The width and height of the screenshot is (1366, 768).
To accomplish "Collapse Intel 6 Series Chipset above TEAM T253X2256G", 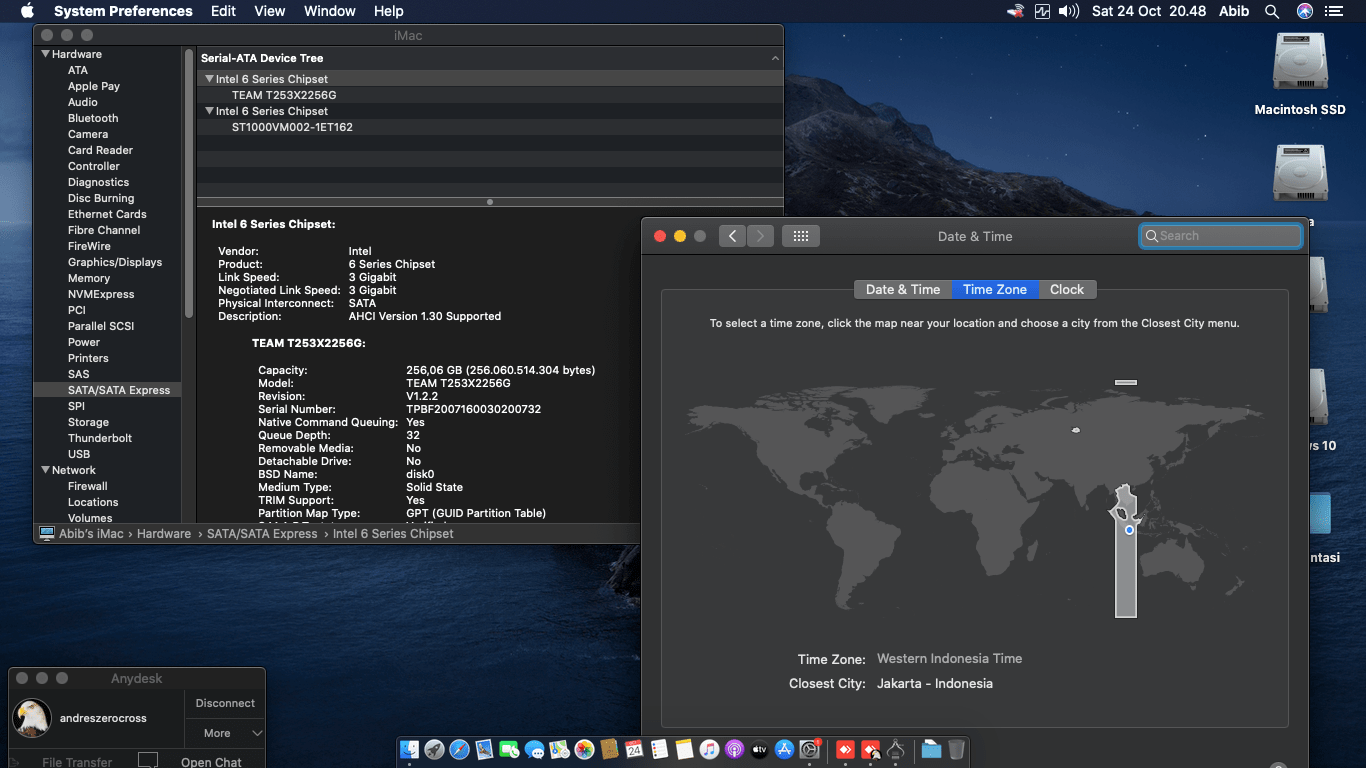I will (209, 79).
